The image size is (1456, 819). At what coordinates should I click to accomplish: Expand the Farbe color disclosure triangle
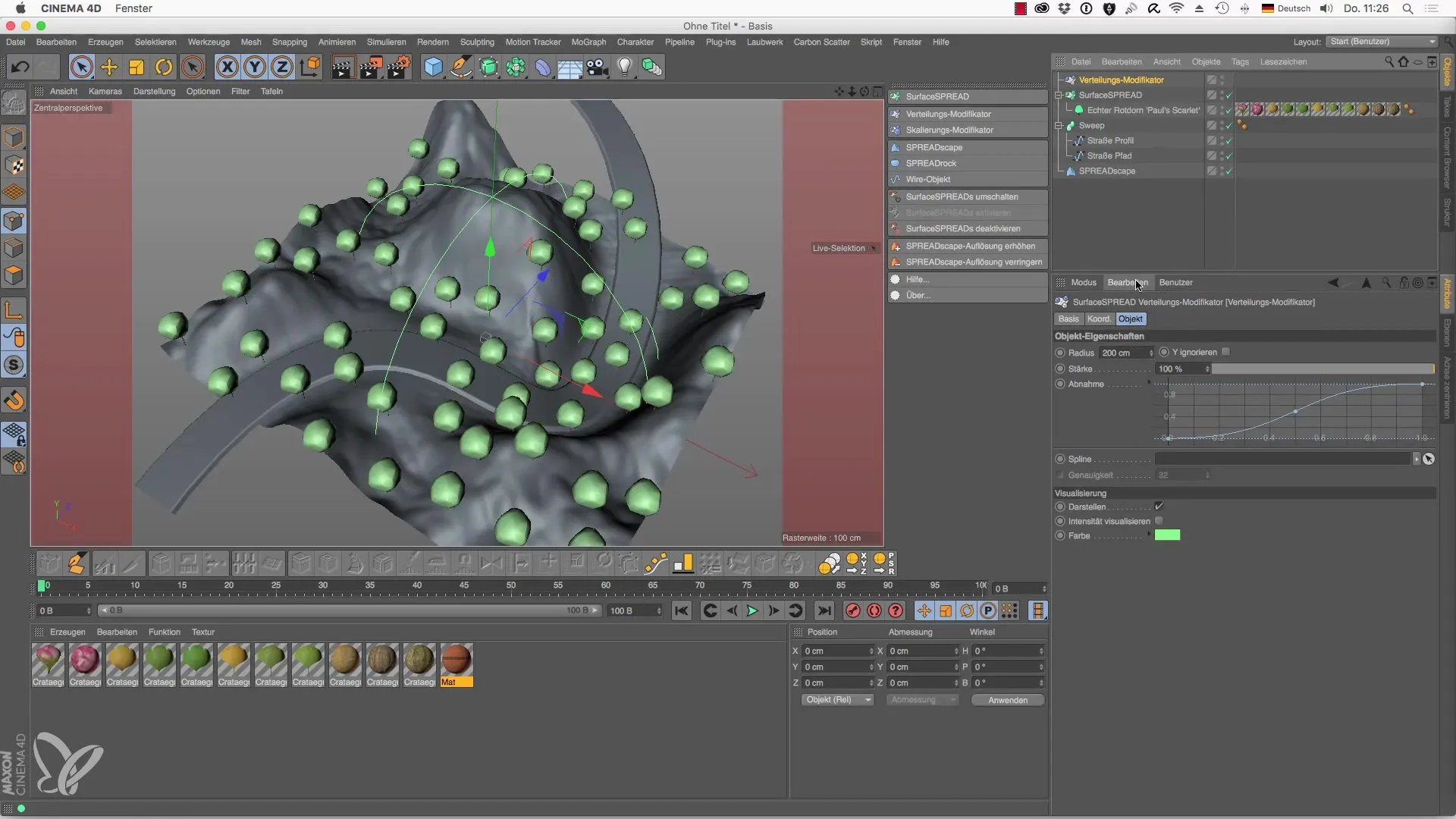[x=1149, y=535]
